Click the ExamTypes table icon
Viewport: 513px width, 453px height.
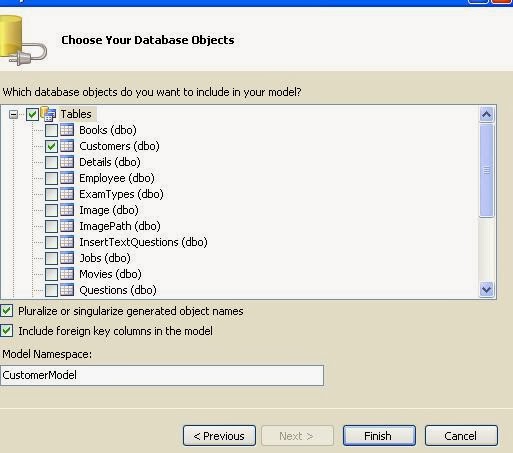coord(67,194)
